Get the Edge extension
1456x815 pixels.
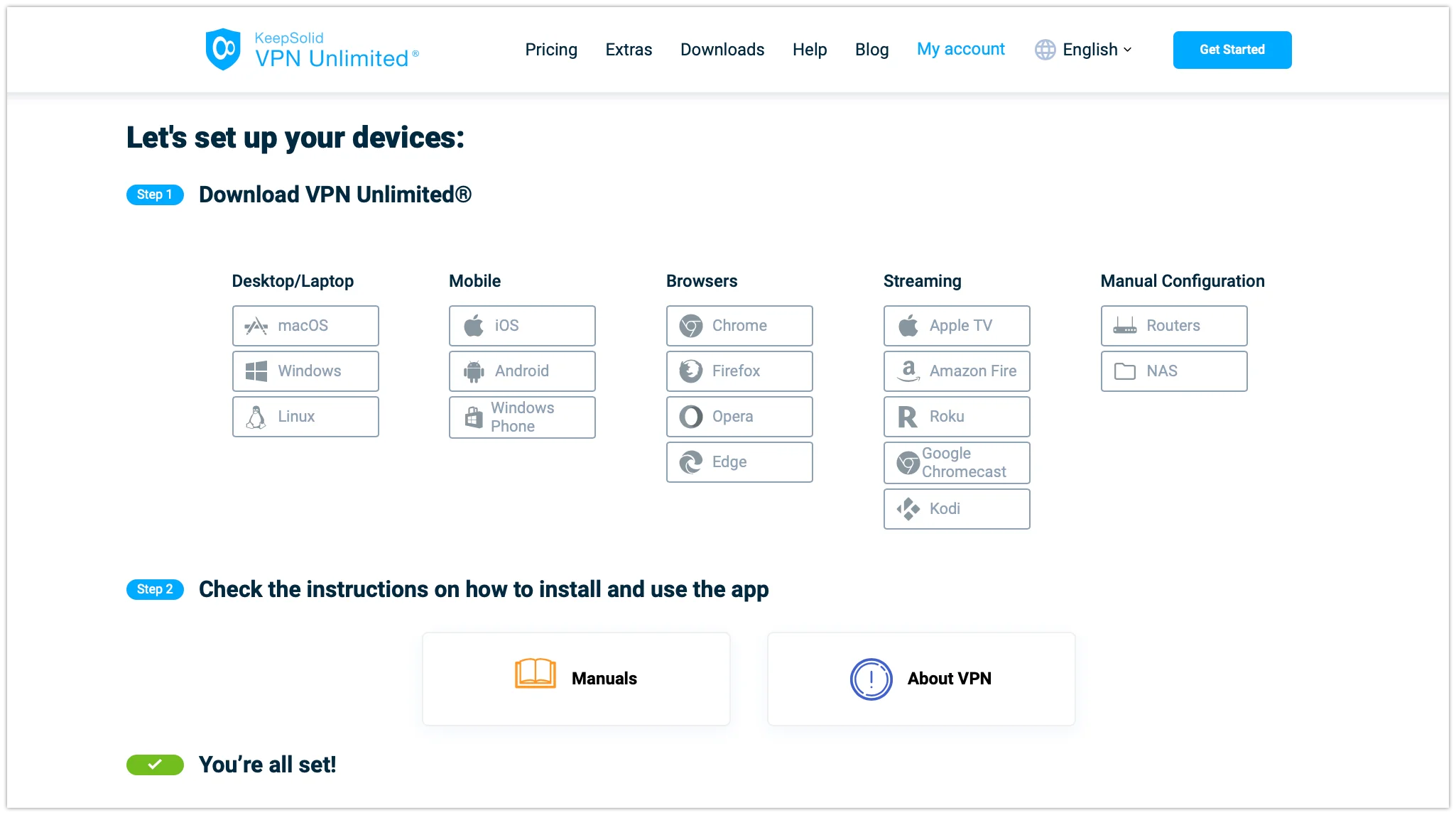[739, 462]
